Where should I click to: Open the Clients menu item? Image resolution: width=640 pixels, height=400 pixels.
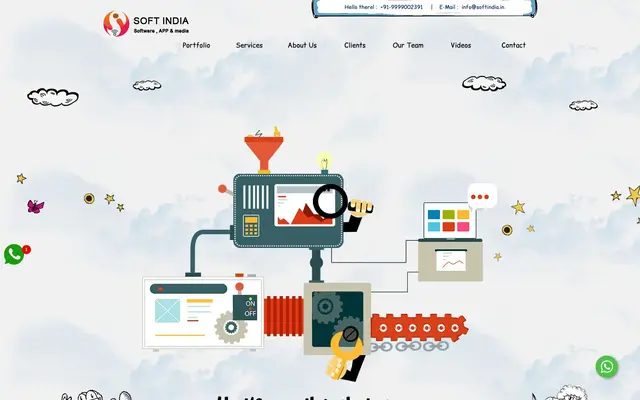point(355,45)
